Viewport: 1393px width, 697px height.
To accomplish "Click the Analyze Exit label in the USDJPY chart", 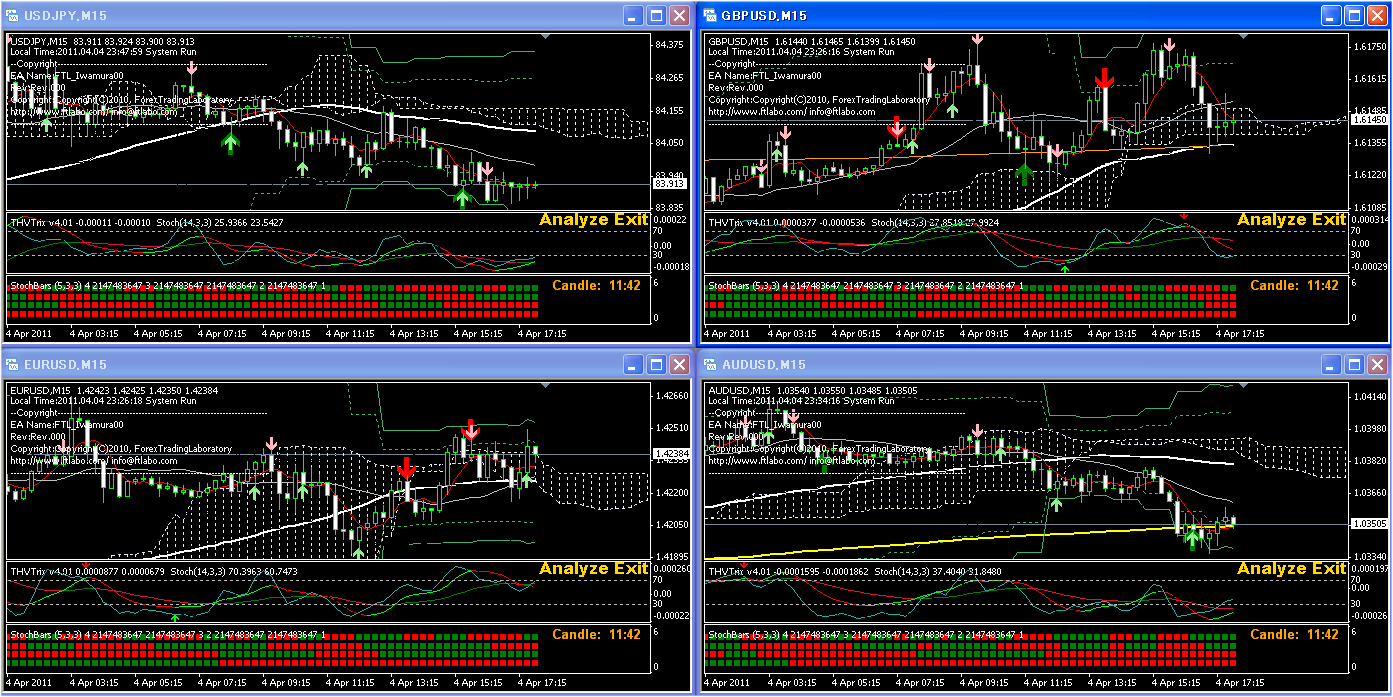I will [x=594, y=220].
